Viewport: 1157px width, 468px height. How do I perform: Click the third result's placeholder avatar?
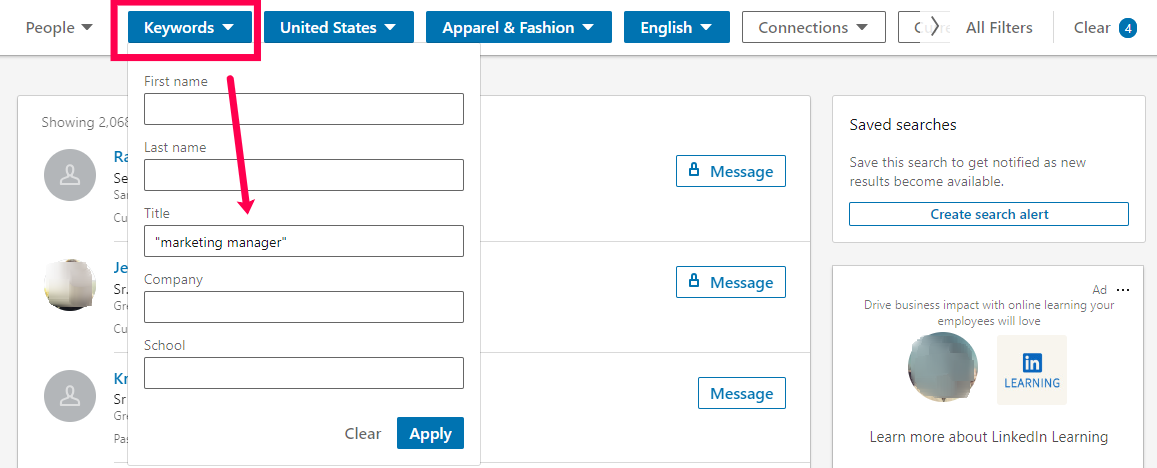(70, 395)
